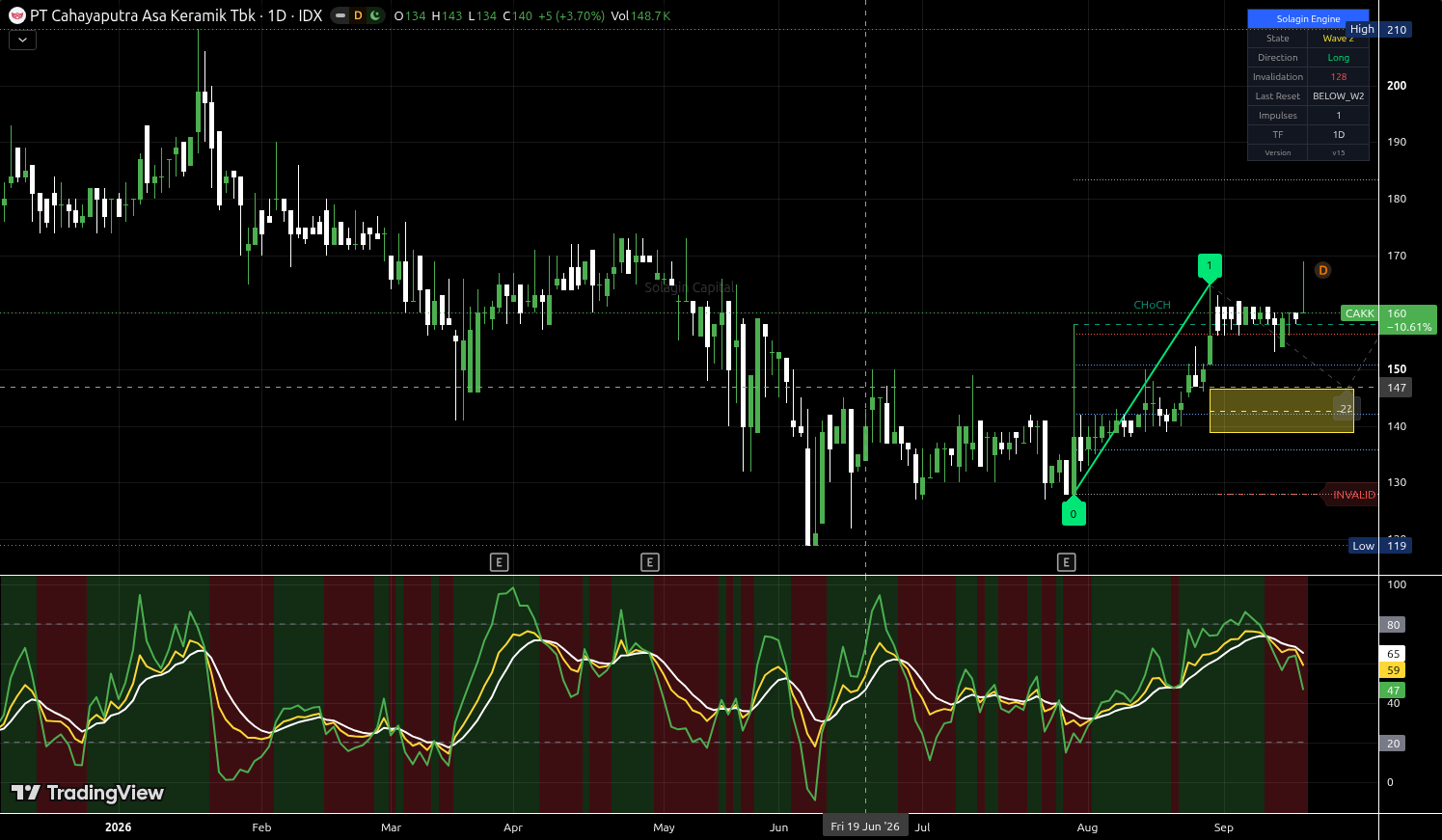Click the Direction value Long in table
Image resolution: width=1442 pixels, height=840 pixels.
[1338, 58]
